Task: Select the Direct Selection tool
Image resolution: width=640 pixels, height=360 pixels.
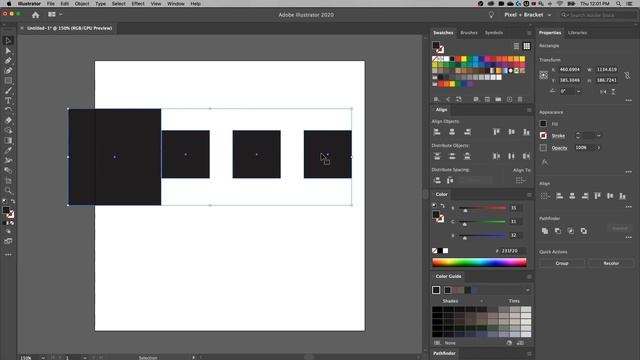Action: pyautogui.click(x=8, y=51)
